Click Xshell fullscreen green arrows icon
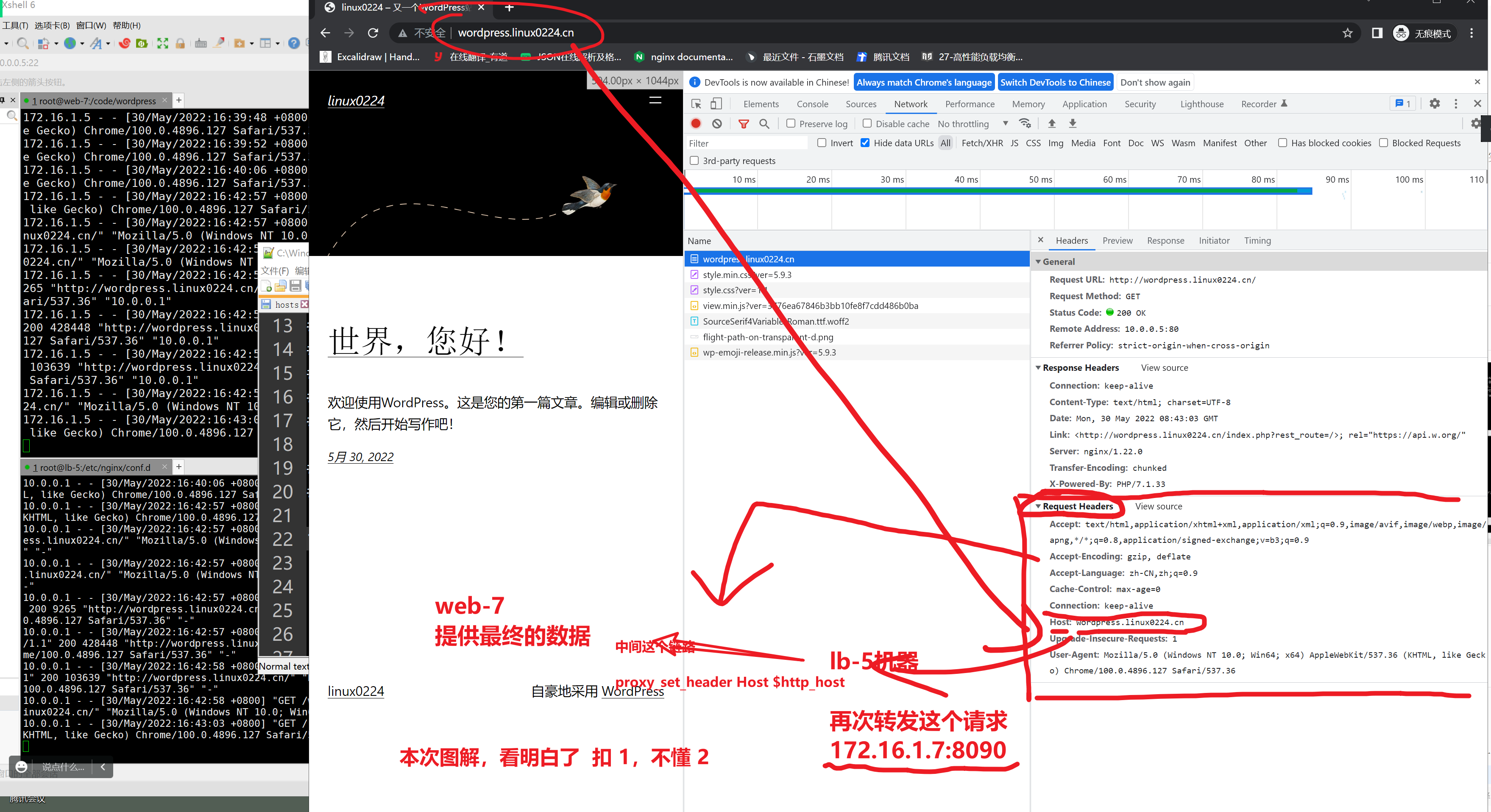1491x812 pixels. (x=163, y=43)
